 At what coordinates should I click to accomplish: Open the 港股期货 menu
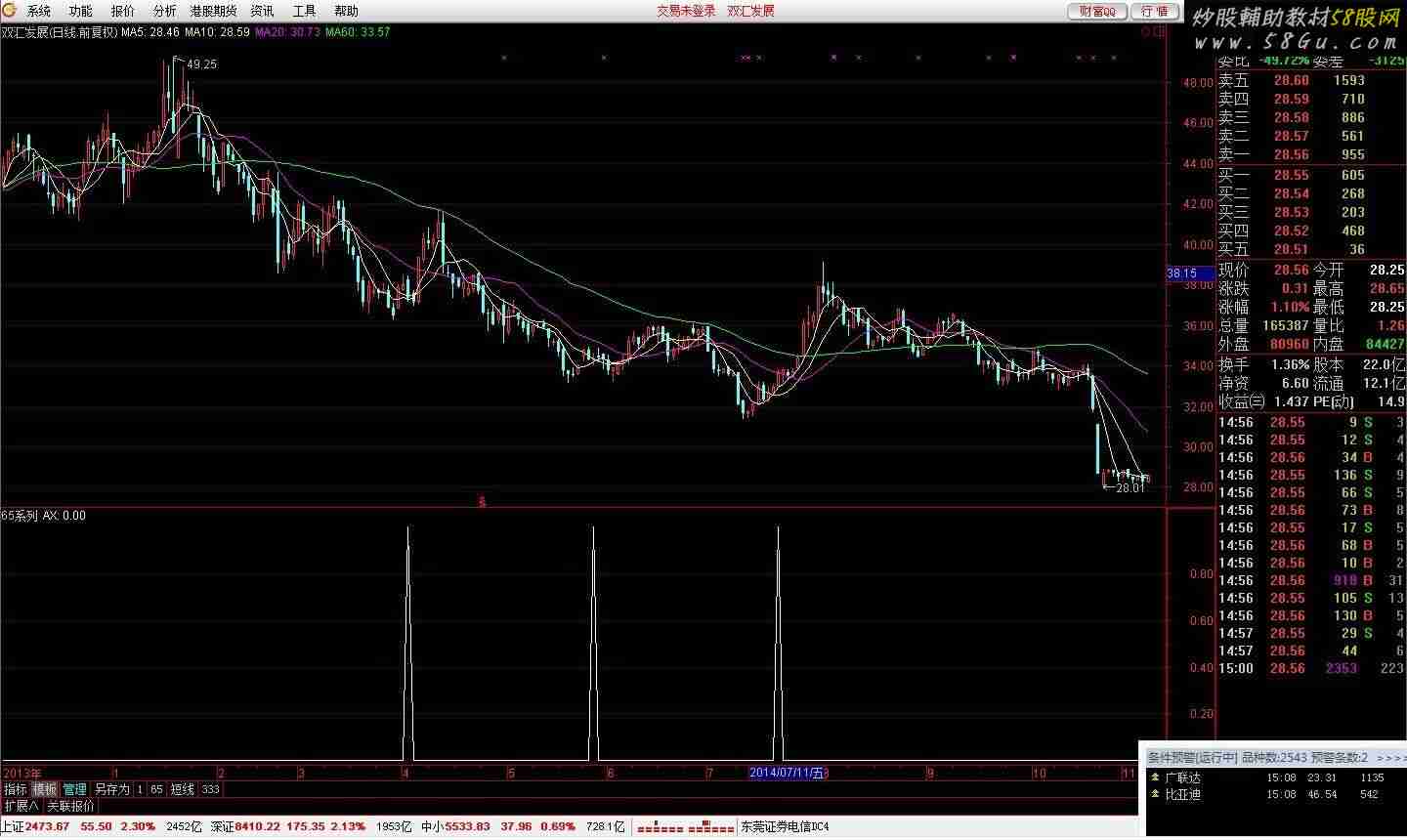(x=213, y=11)
